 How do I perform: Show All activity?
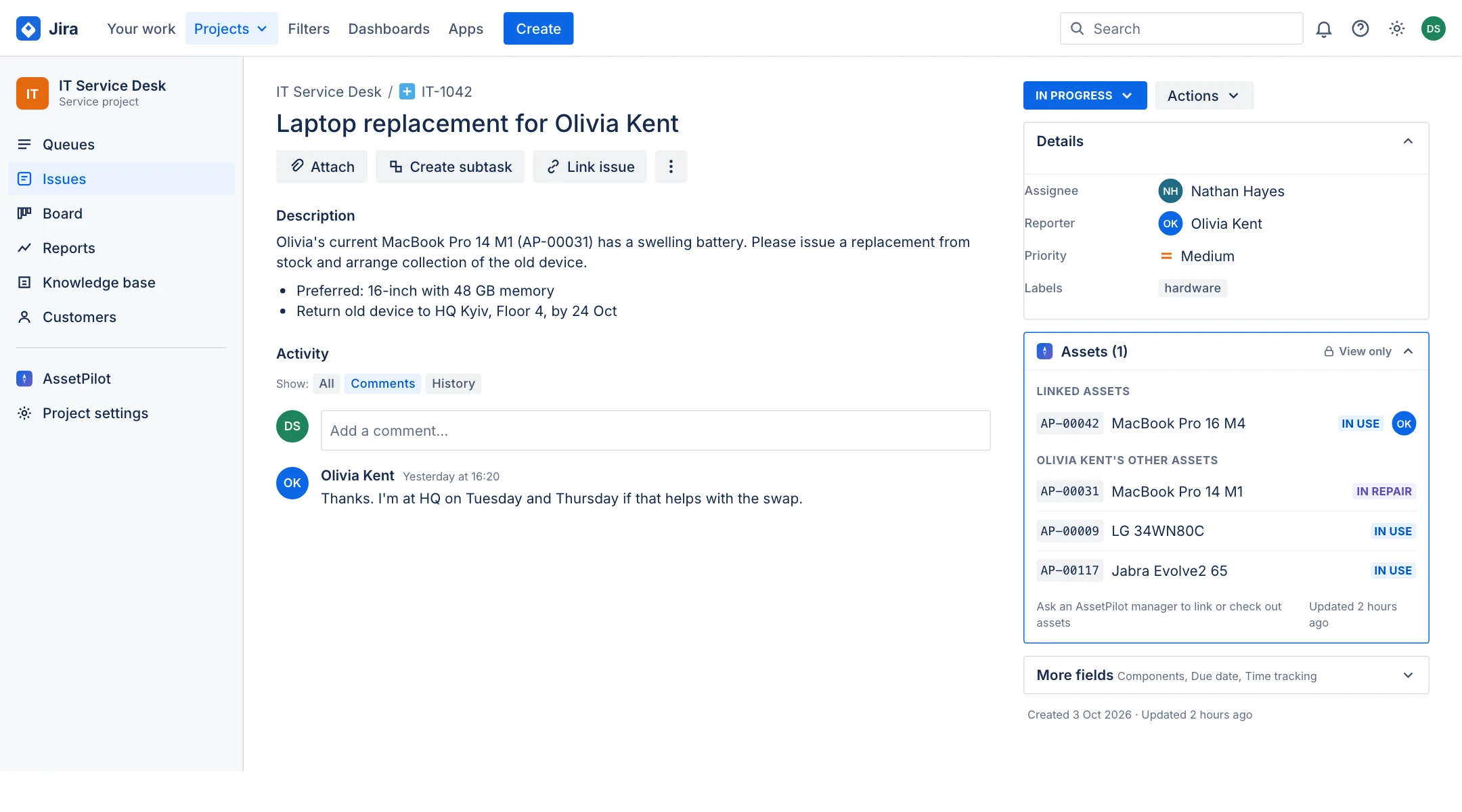click(x=327, y=384)
